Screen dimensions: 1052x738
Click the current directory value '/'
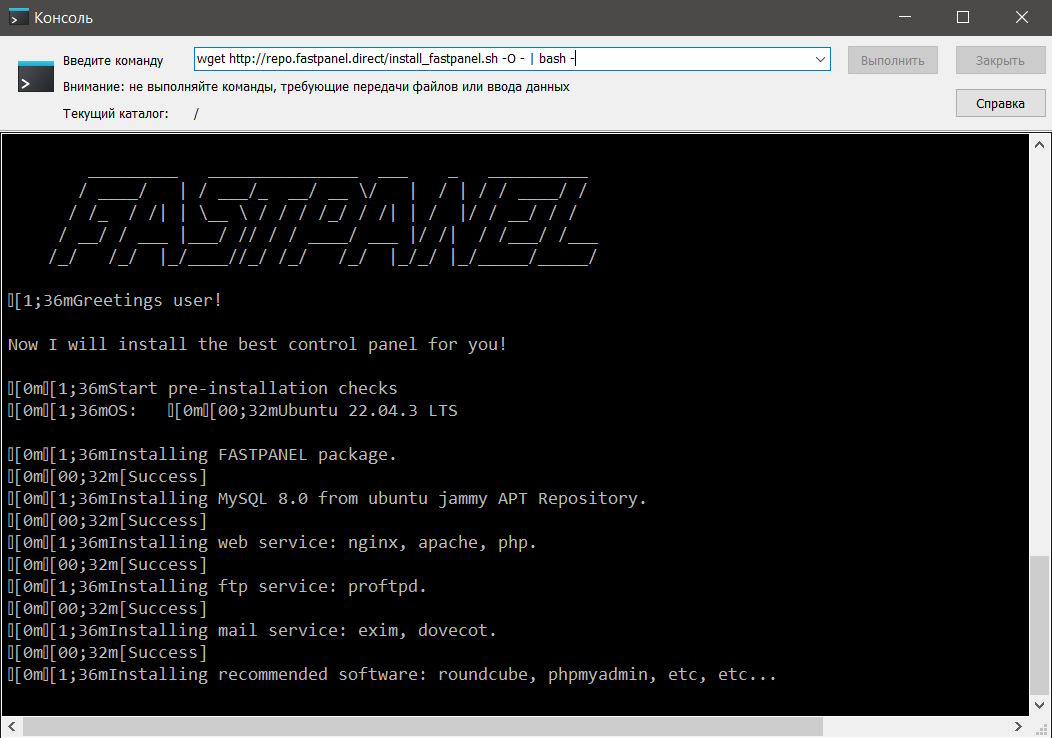[196, 113]
